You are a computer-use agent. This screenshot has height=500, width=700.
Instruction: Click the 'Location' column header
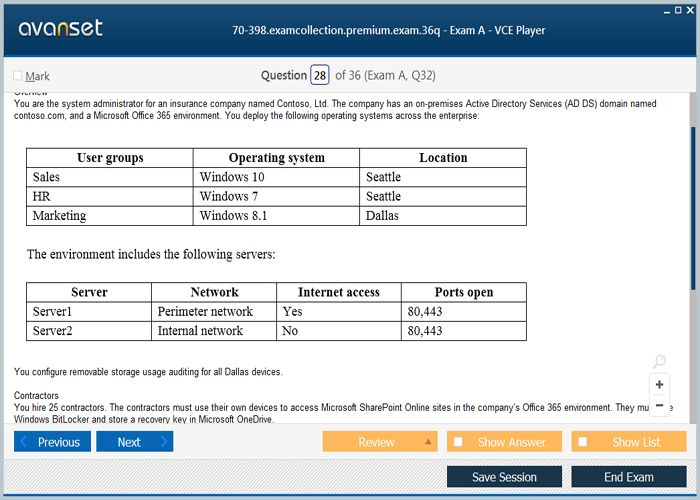click(x=443, y=158)
